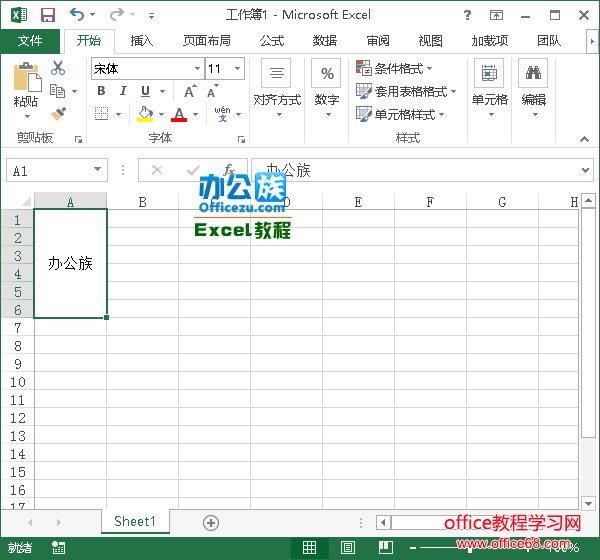This screenshot has height=560, width=600.
Task: Cancel formula entry X button
Action: coord(157,170)
